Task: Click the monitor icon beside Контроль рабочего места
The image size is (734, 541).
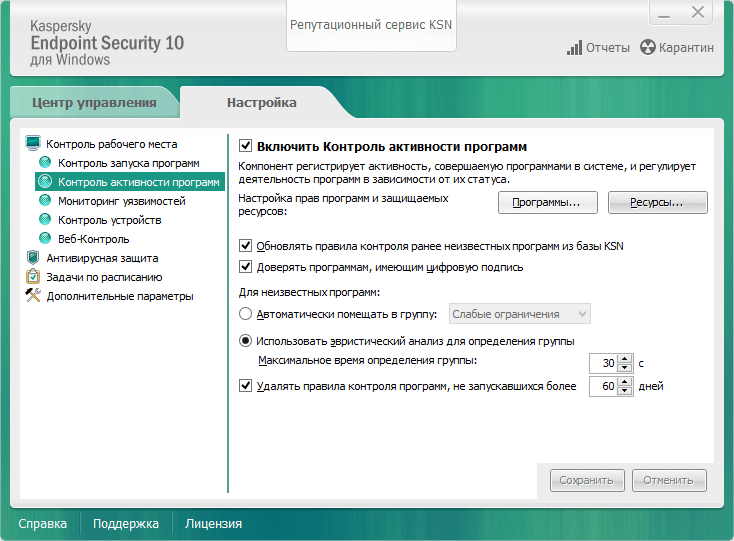Action: click(33, 143)
